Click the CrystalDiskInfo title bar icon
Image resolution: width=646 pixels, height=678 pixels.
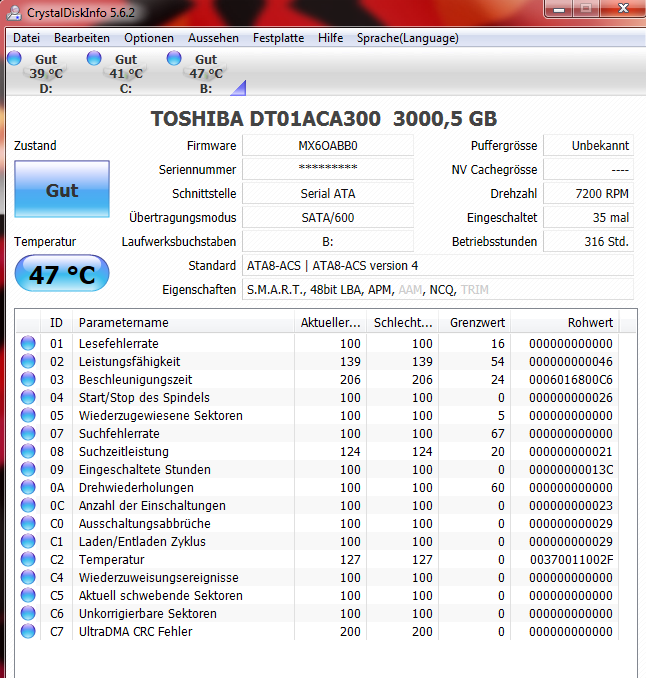click(x=14, y=13)
